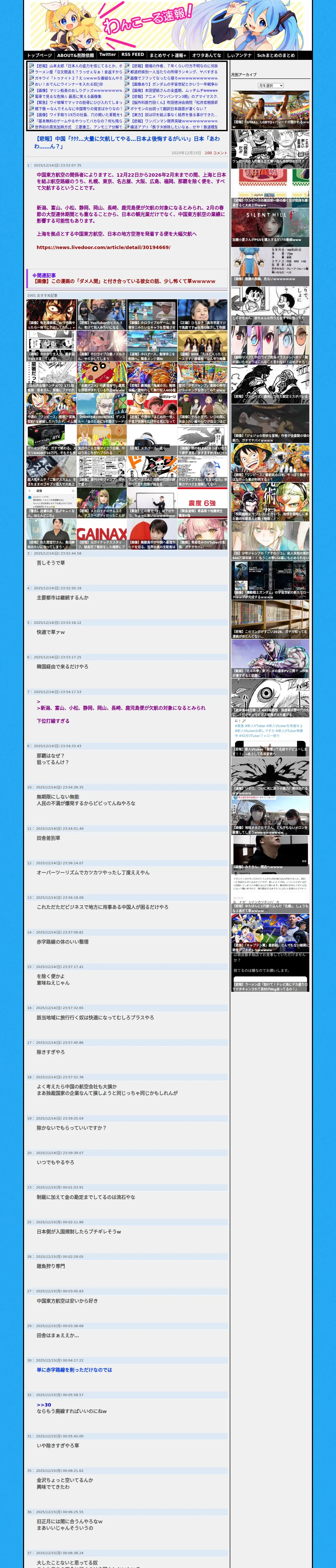Open the 震度６強 recommended article thumbnail

click(203, 503)
